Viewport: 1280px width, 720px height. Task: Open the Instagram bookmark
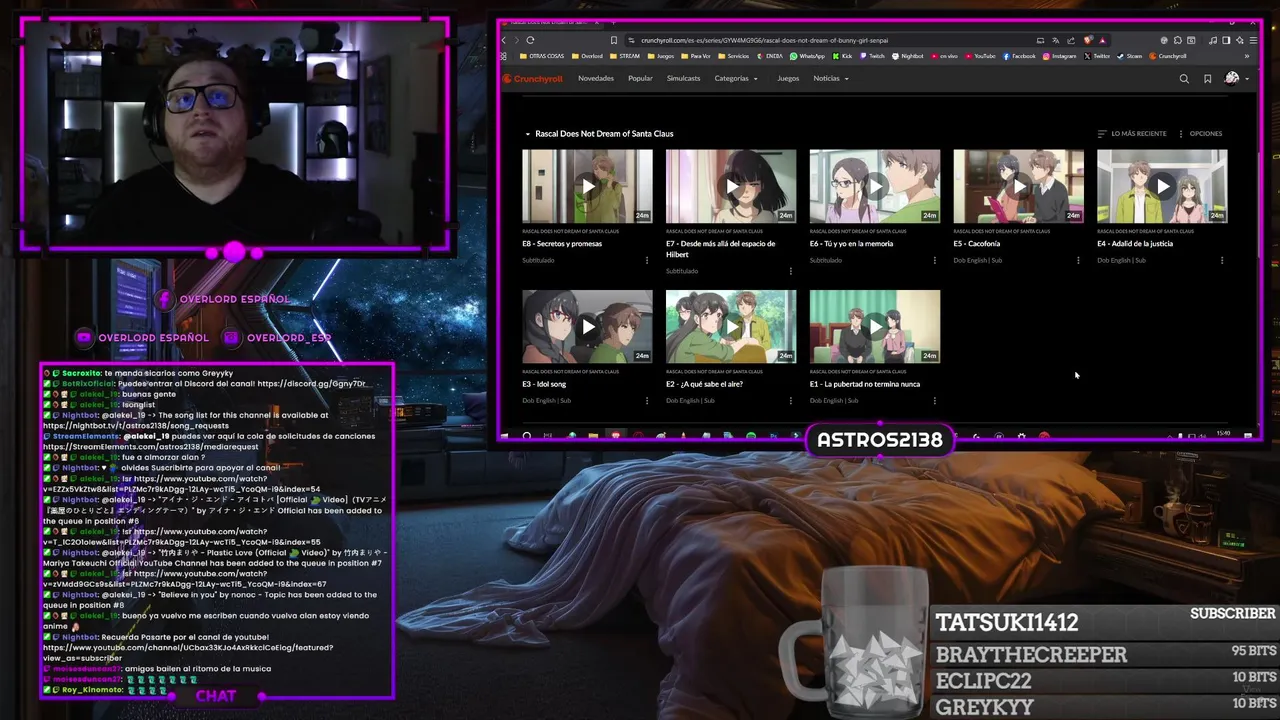click(1059, 56)
